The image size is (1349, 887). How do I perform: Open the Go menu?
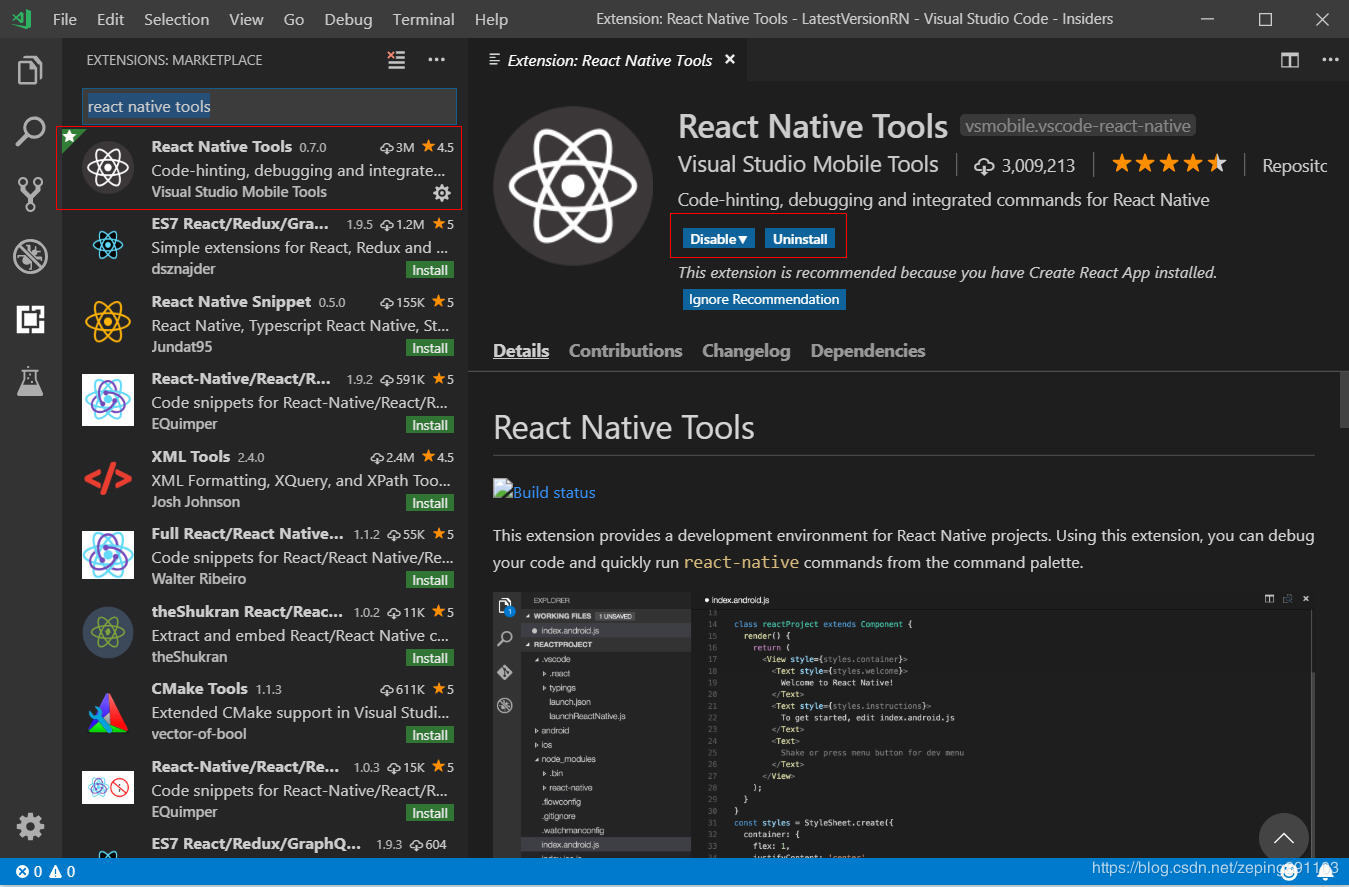[294, 19]
